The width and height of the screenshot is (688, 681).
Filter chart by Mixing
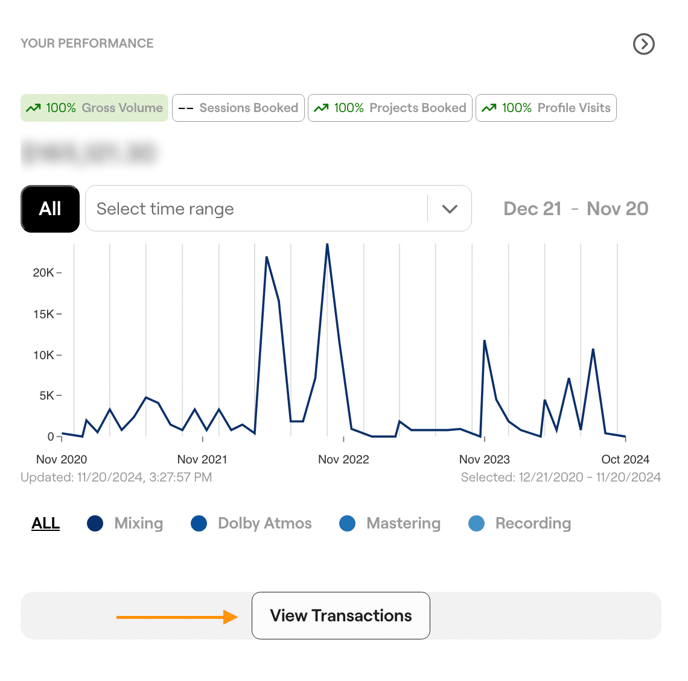tap(138, 523)
